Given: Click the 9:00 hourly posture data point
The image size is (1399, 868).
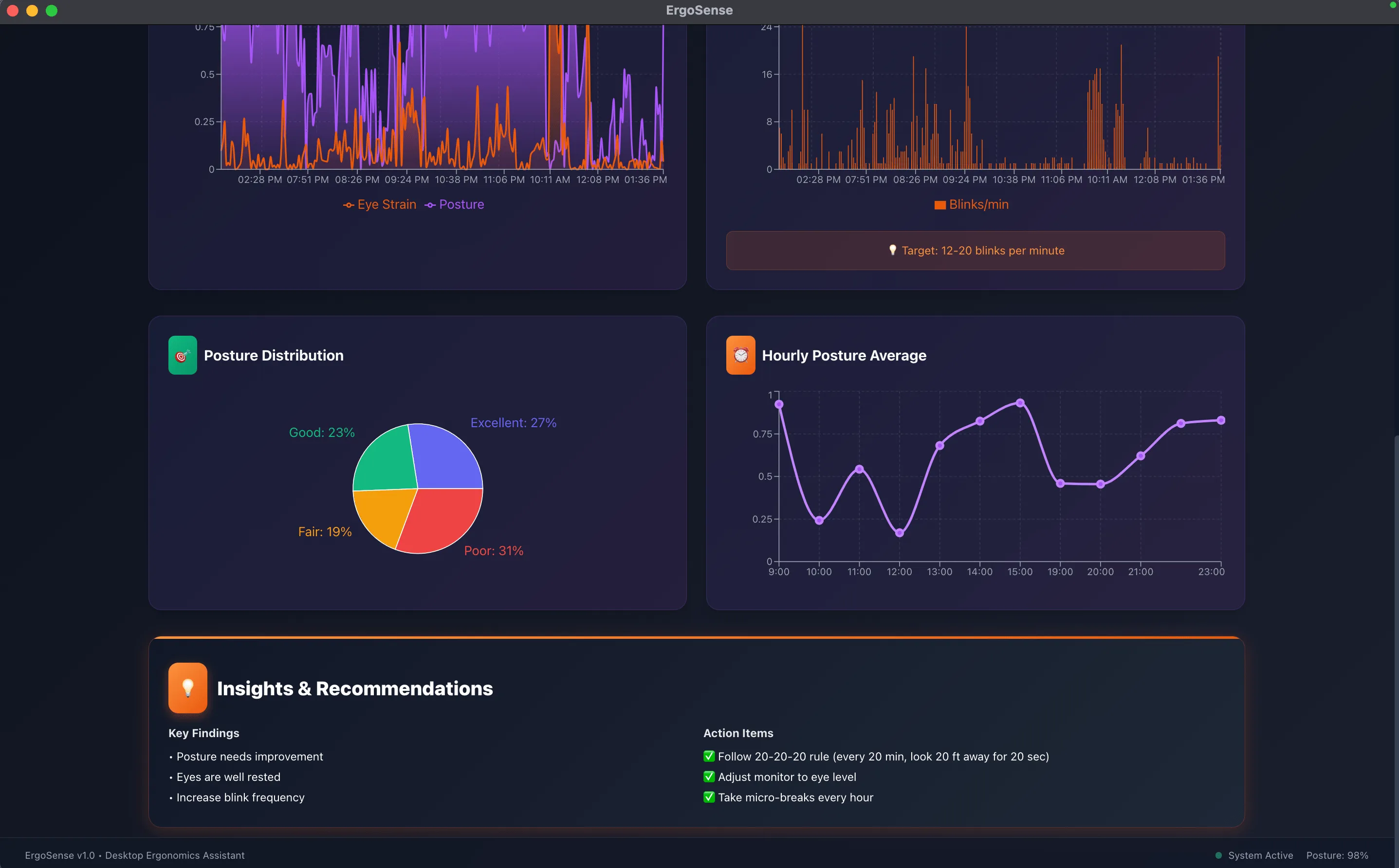Looking at the screenshot, I should [x=779, y=404].
